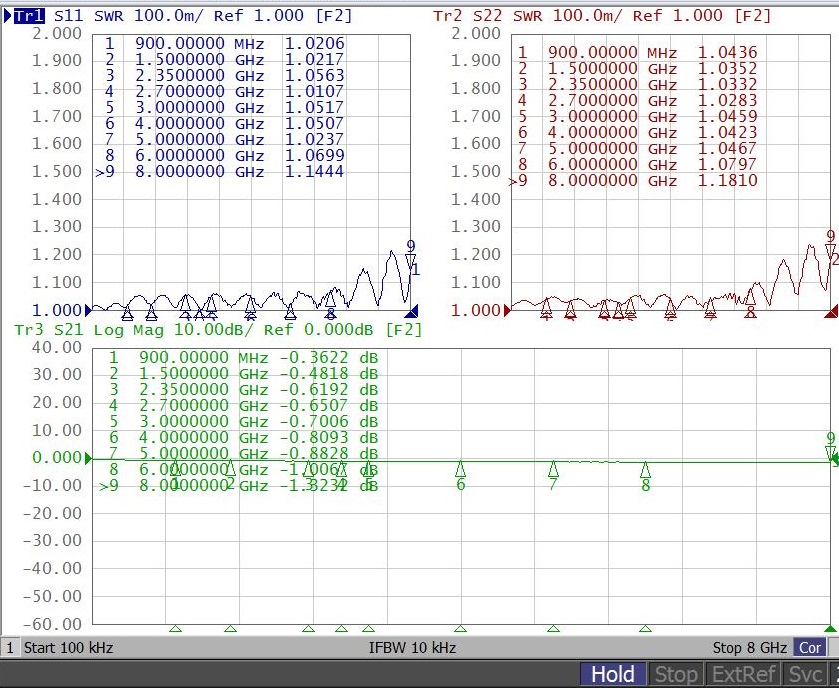Toggle the Hold trigger status indicator
The width and height of the screenshot is (839, 688).
612,674
